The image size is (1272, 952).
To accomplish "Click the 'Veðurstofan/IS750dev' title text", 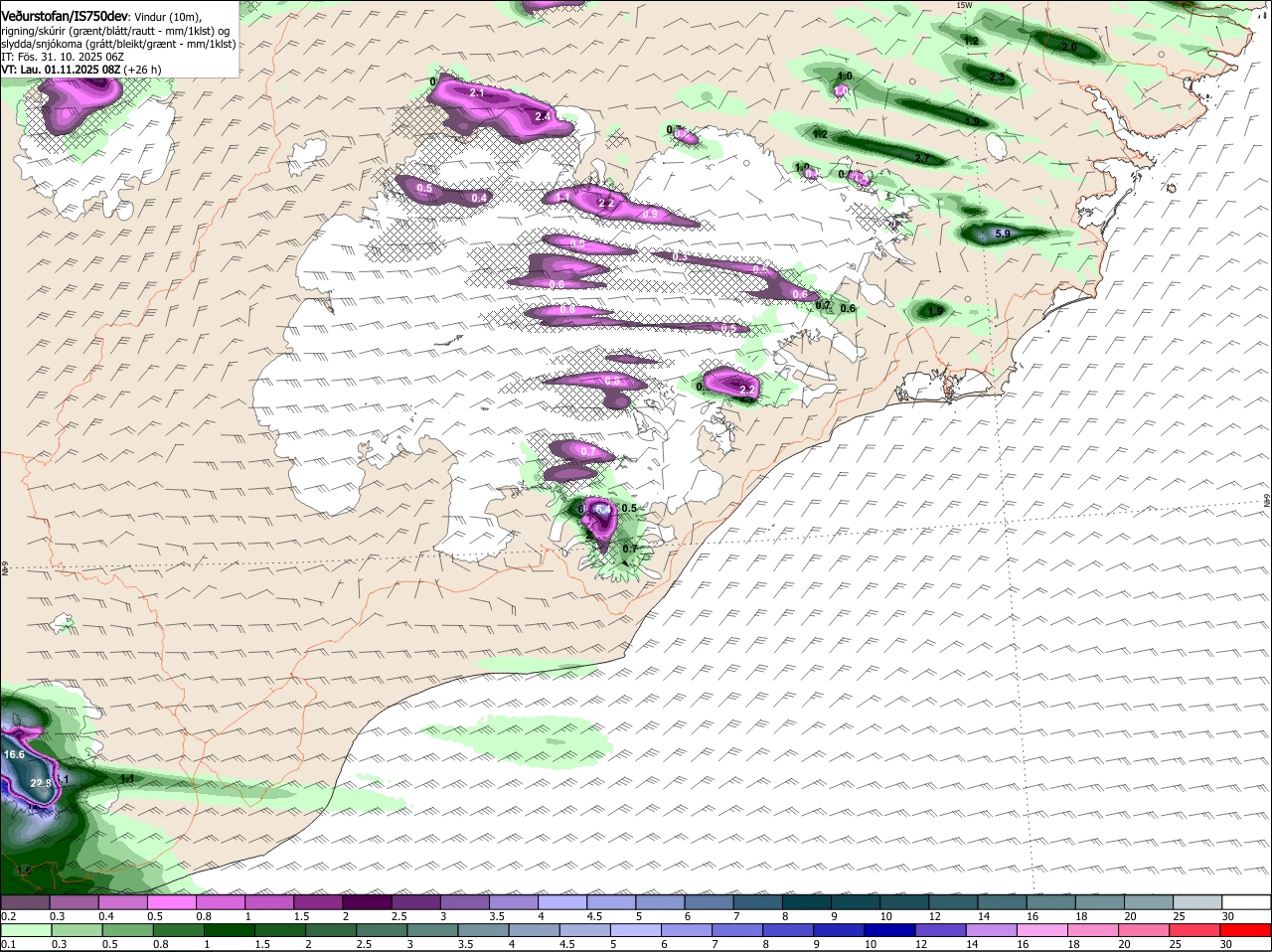I will click(65, 17).
